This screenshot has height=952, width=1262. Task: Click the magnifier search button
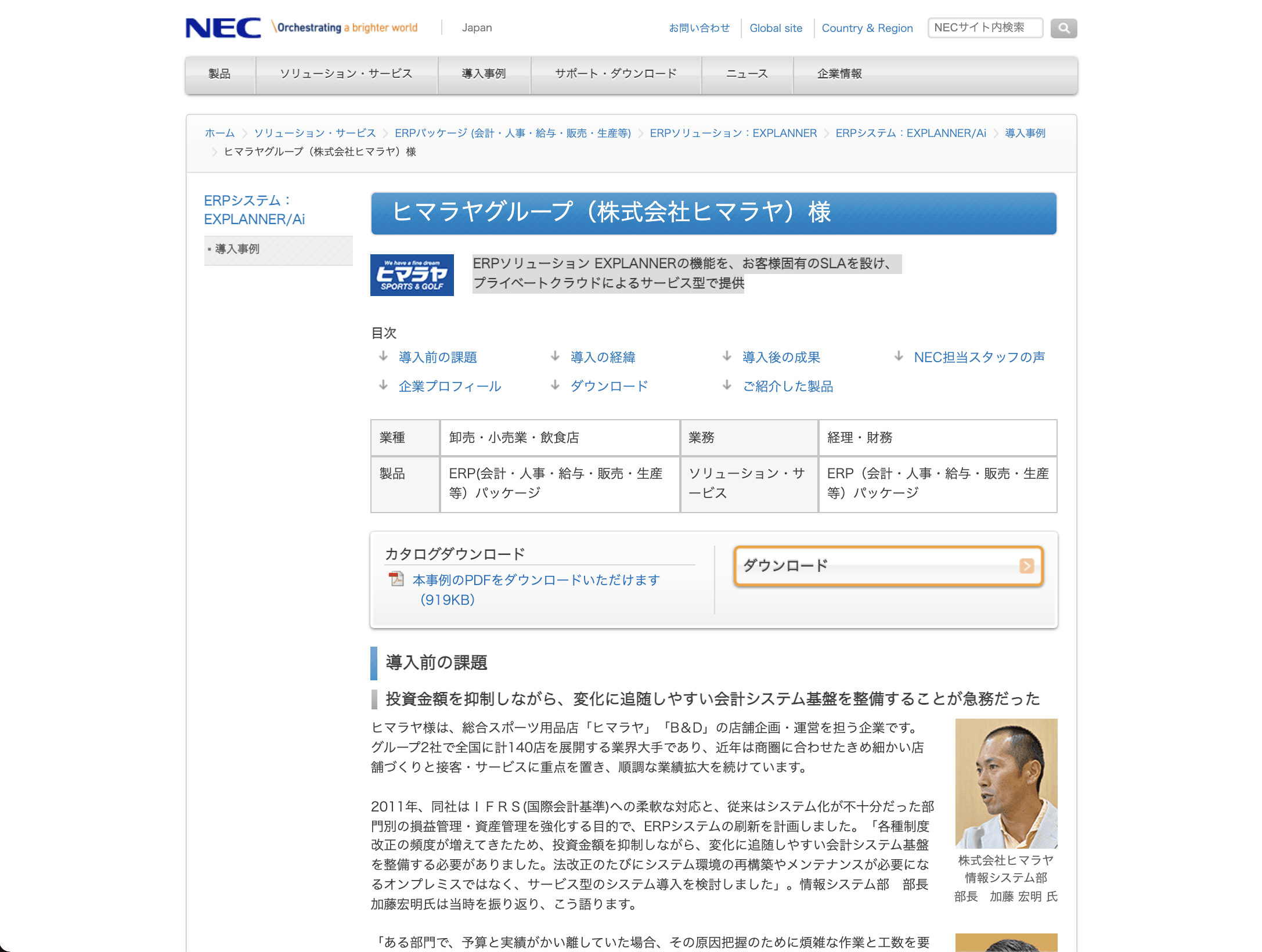click(1063, 28)
